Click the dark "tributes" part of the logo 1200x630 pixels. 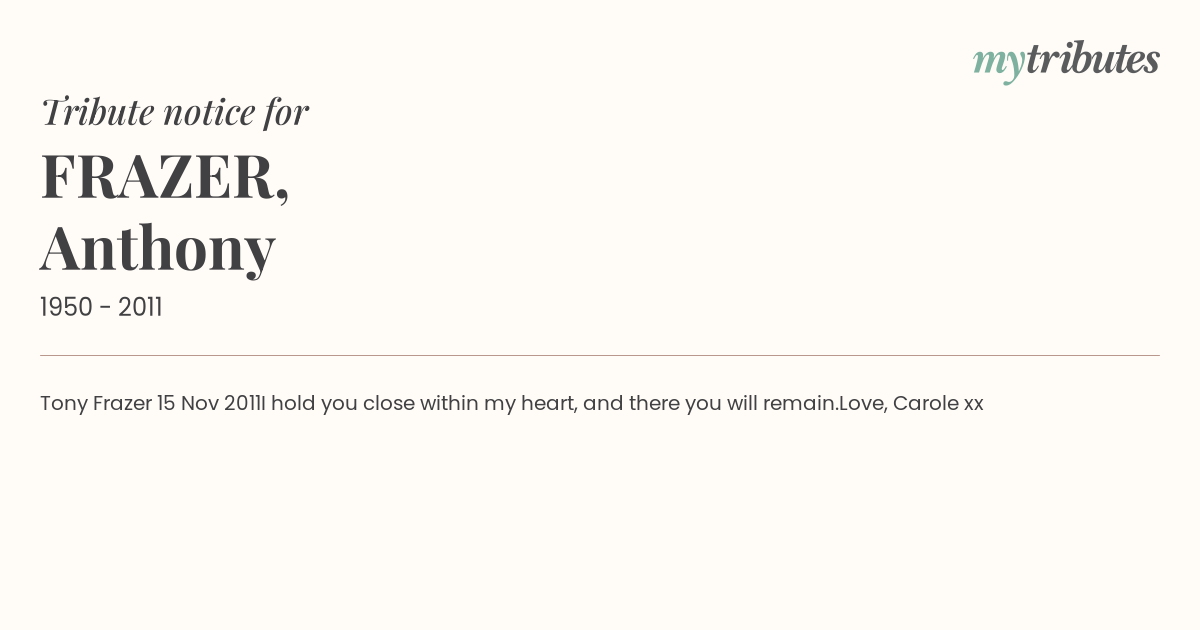[x=1092, y=60]
